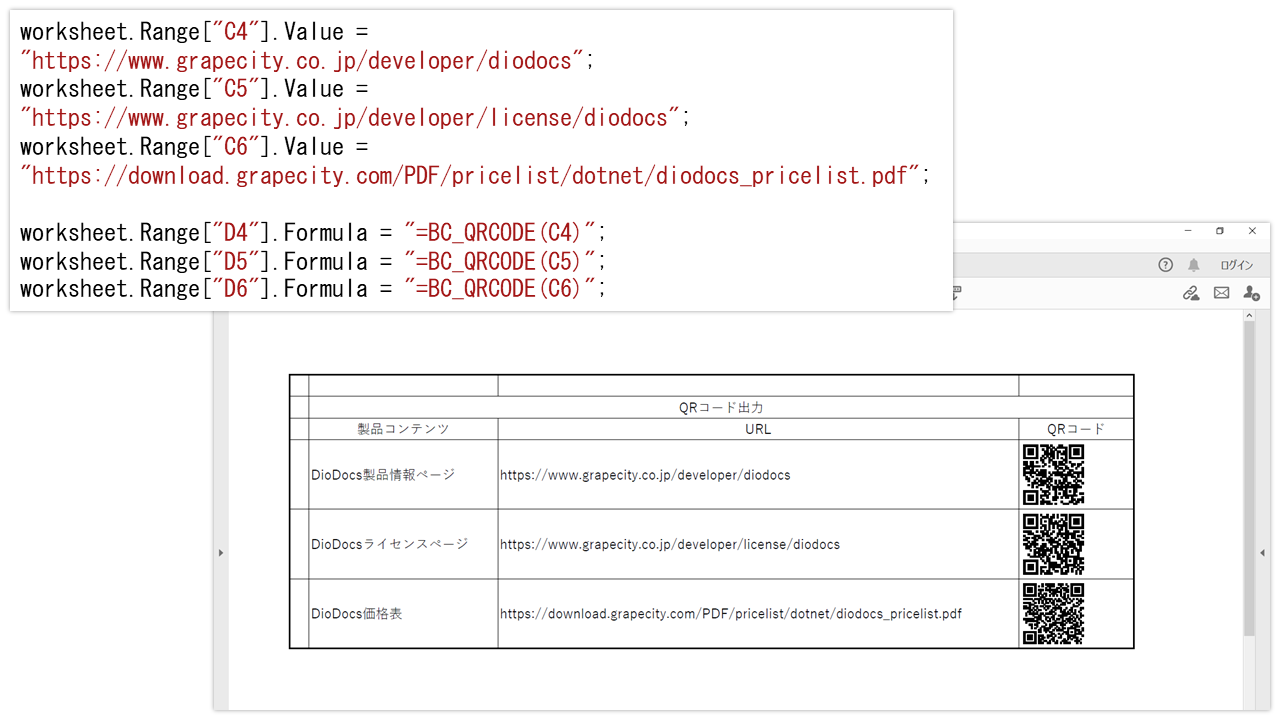Click the URL column header
Viewport: 1280px width, 720px height.
758,429
